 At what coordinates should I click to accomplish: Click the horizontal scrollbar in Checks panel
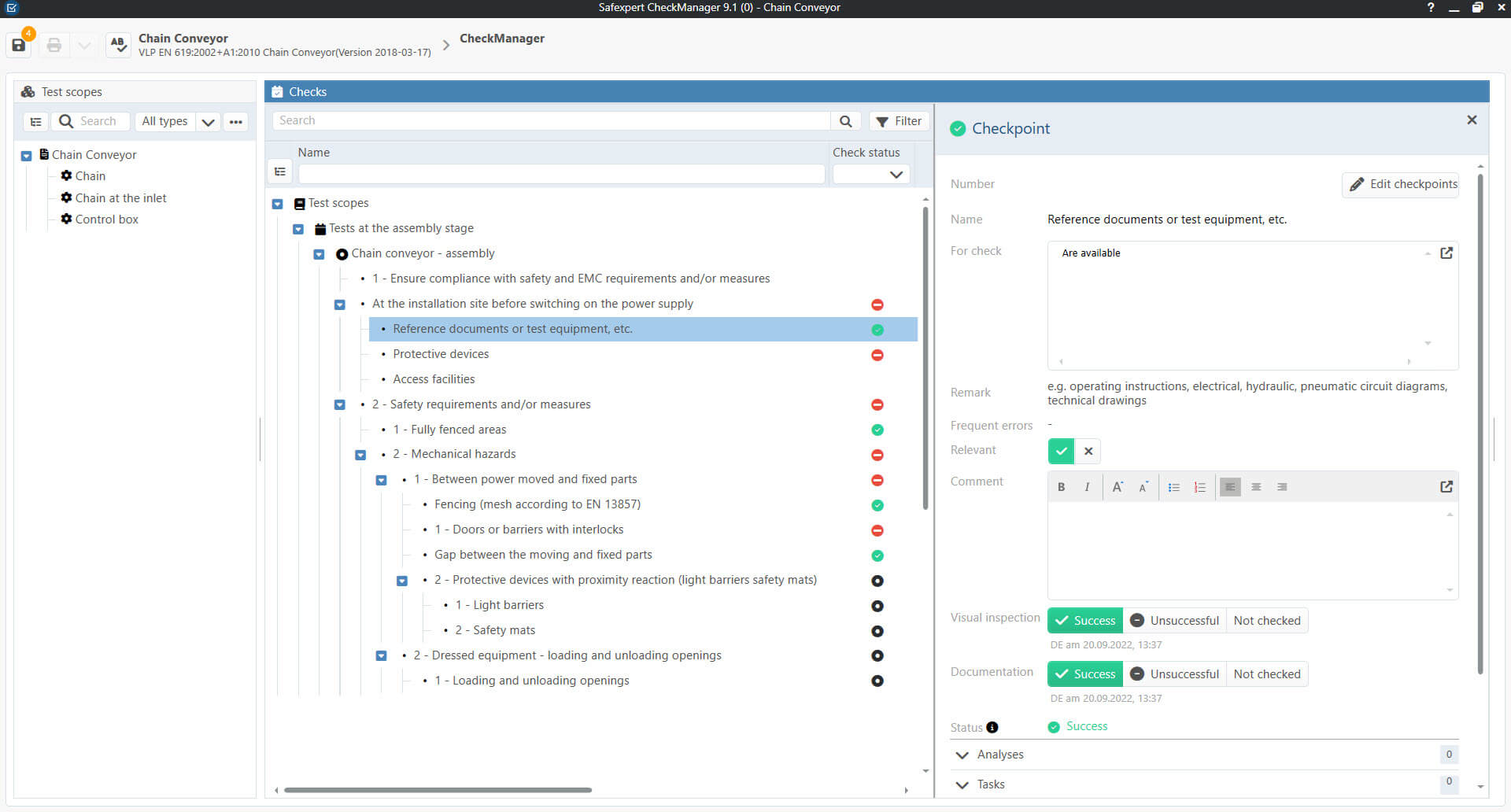coord(438,790)
